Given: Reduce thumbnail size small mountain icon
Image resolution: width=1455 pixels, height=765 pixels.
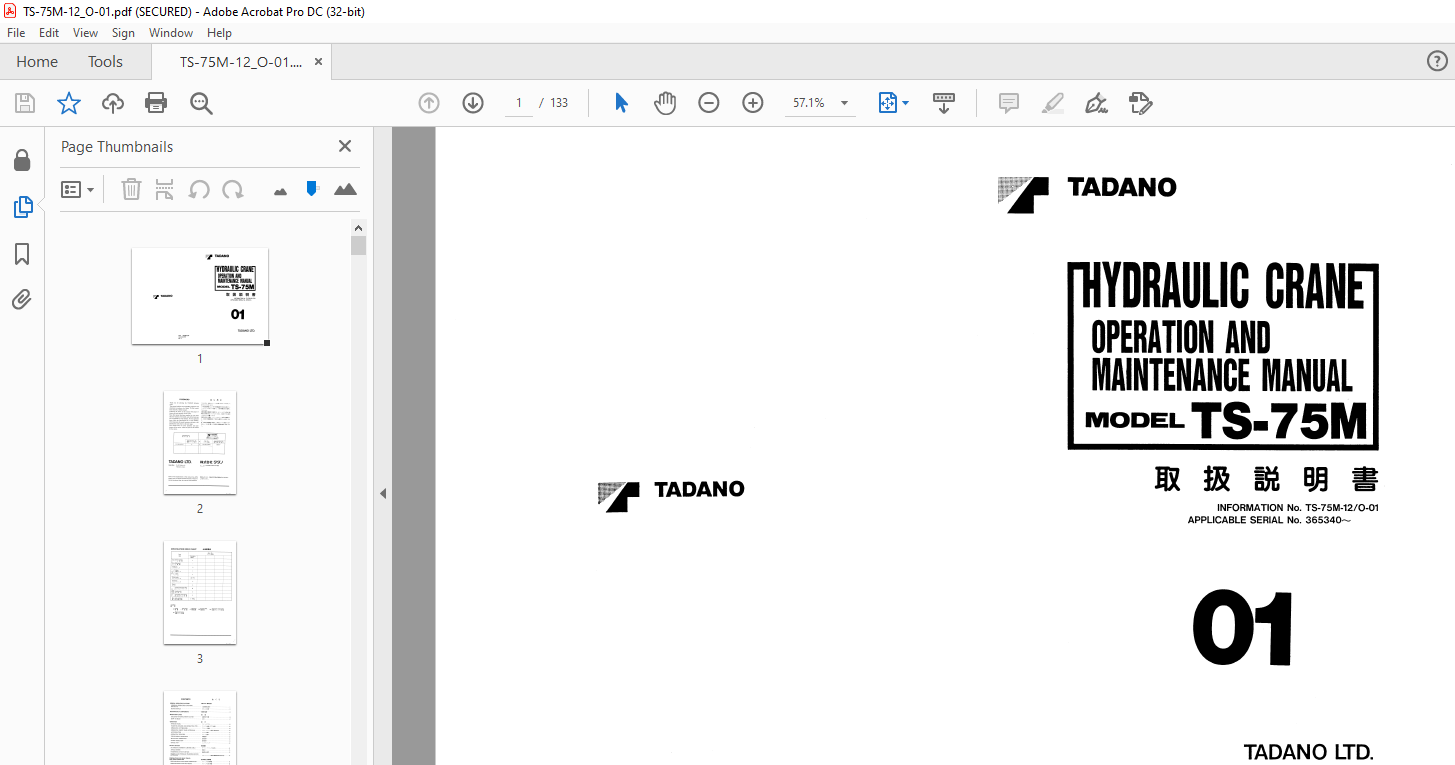Looking at the screenshot, I should pos(280,190).
